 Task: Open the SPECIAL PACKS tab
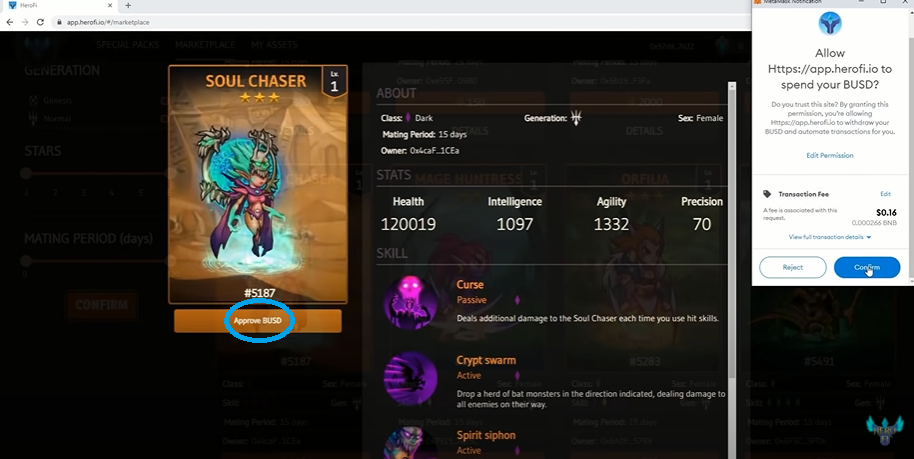[128, 45]
